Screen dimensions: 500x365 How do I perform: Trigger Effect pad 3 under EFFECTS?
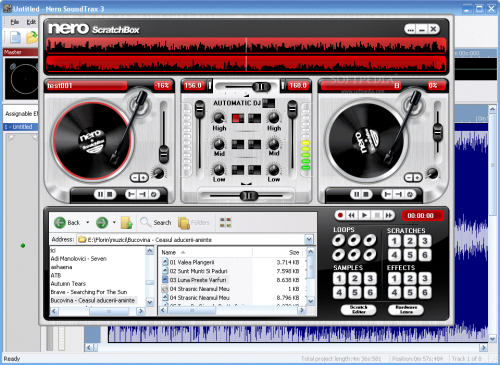[425, 278]
